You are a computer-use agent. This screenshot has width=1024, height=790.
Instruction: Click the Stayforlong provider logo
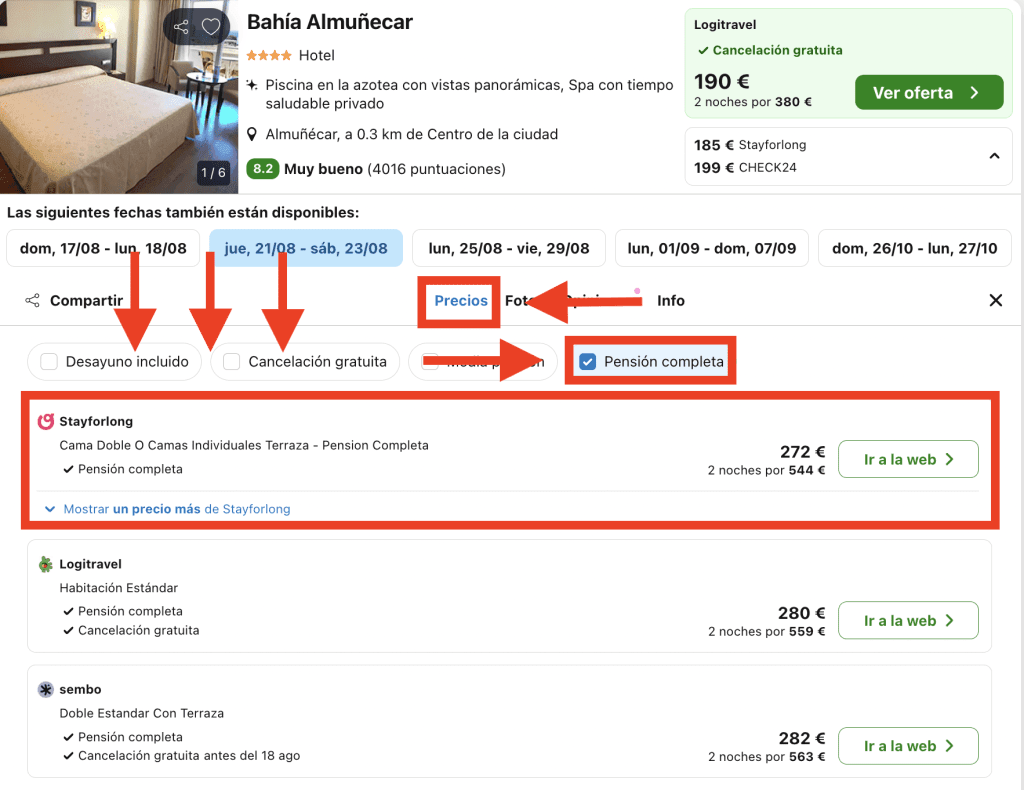pyautogui.click(x=45, y=422)
